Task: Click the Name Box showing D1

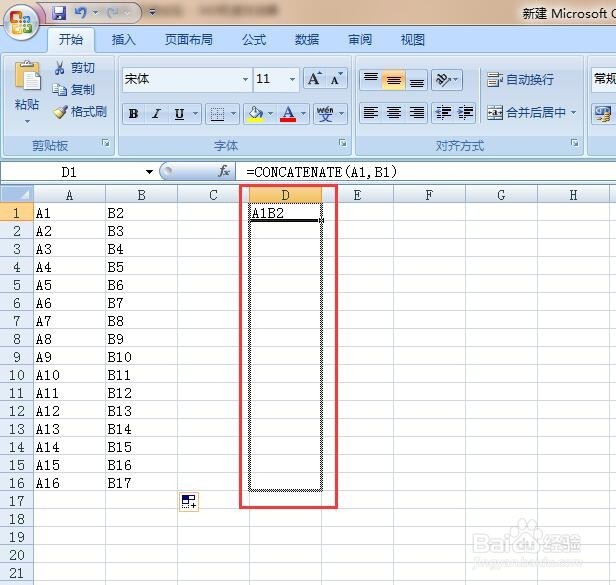Action: [x=69, y=172]
